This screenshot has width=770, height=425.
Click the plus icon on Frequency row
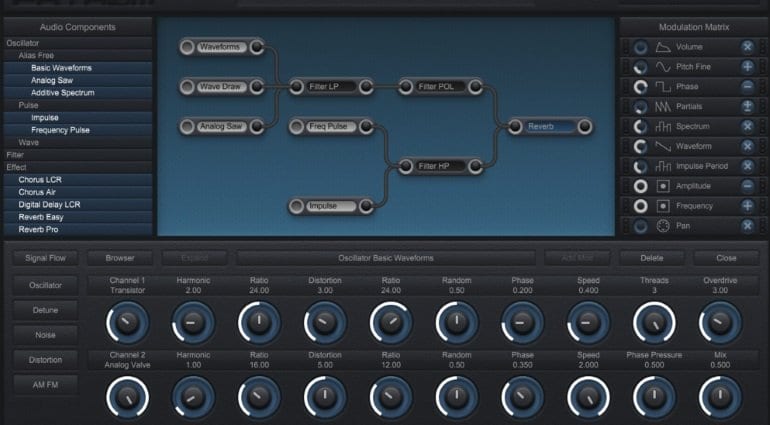[x=747, y=206]
